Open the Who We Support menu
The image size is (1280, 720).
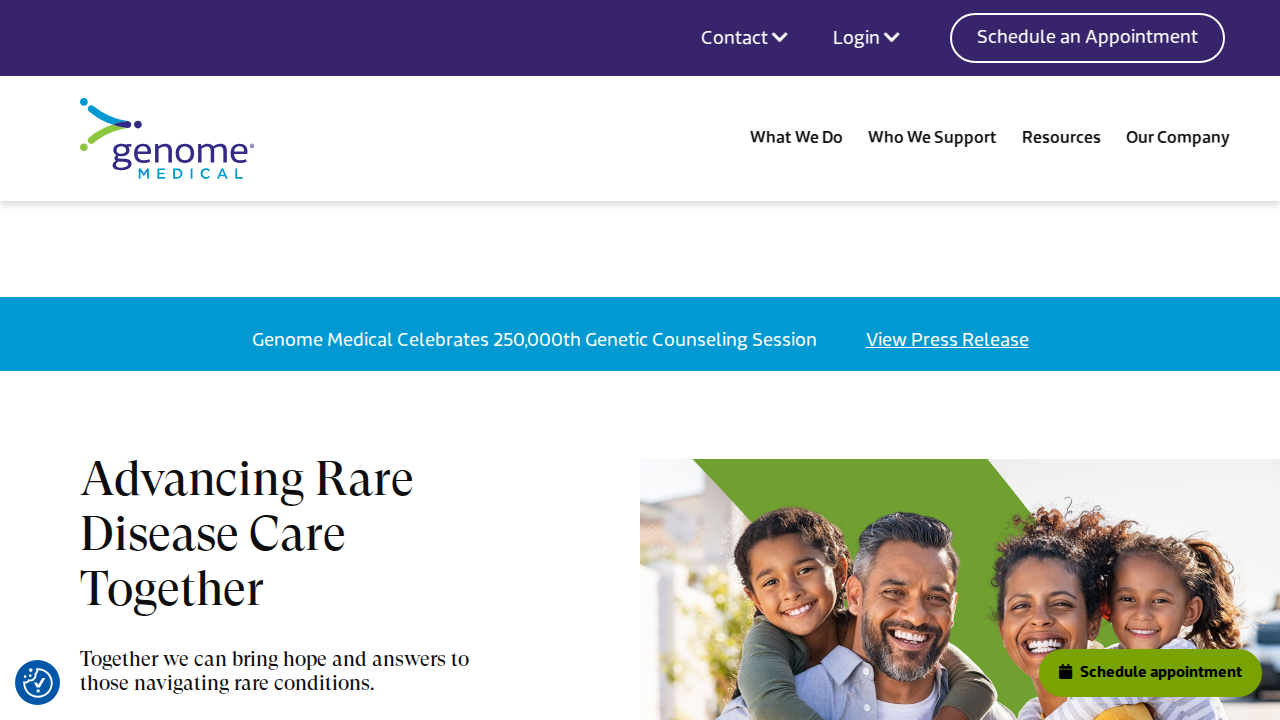[x=932, y=138]
